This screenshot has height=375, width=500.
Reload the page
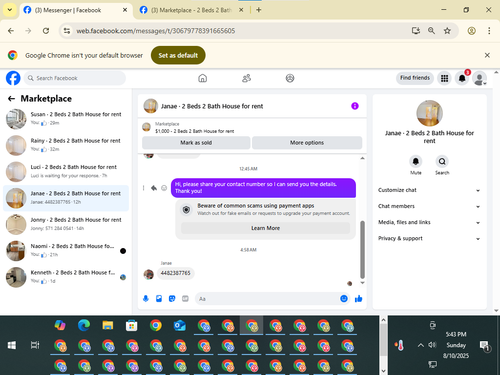(x=46, y=31)
